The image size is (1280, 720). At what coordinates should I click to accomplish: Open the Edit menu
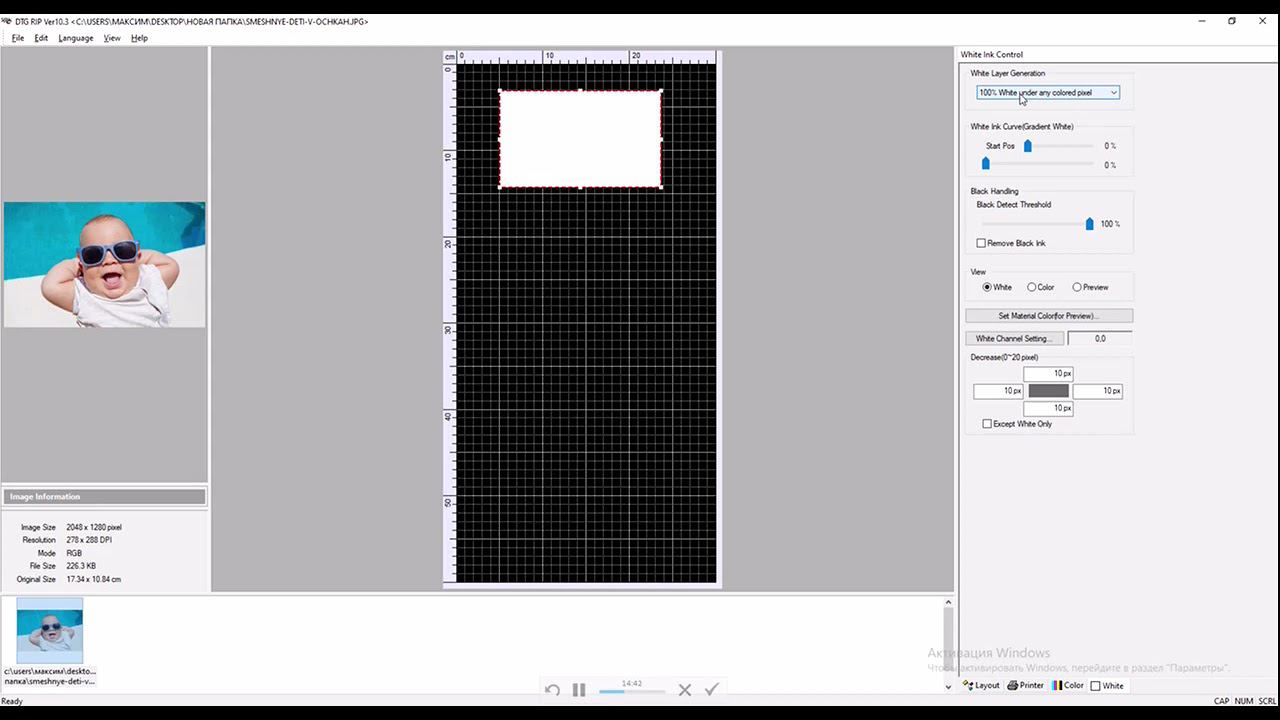coord(41,38)
